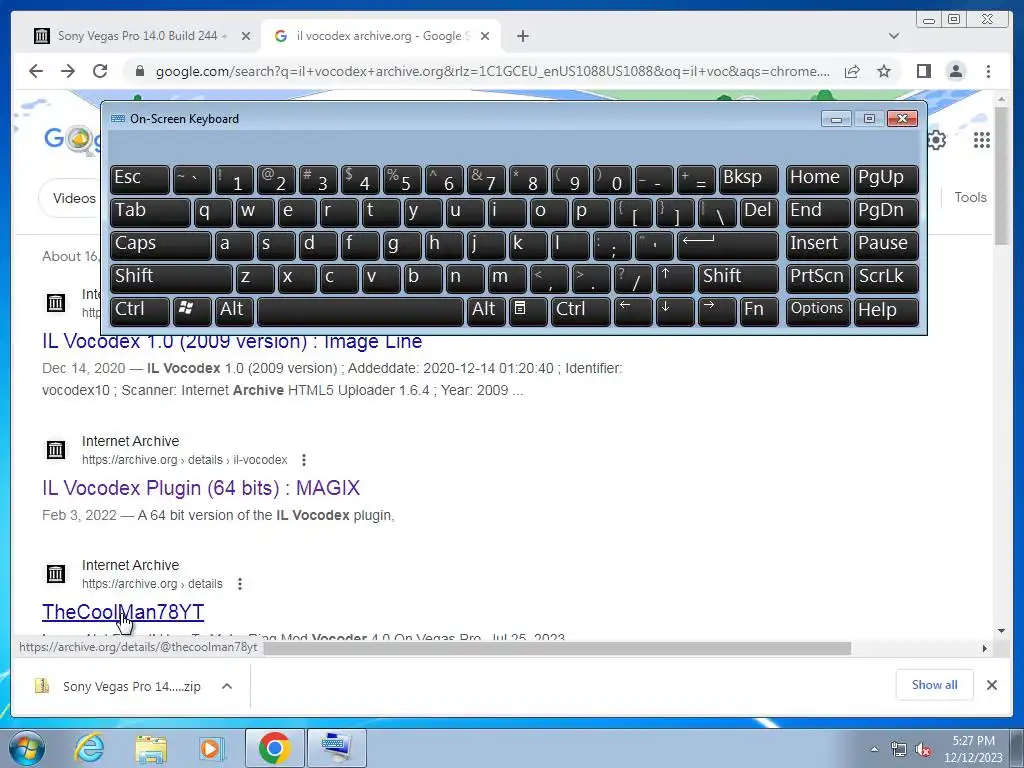Viewport: 1024px width, 768px height.
Task: Launch Internet Explorer from taskbar
Action: coord(89,748)
